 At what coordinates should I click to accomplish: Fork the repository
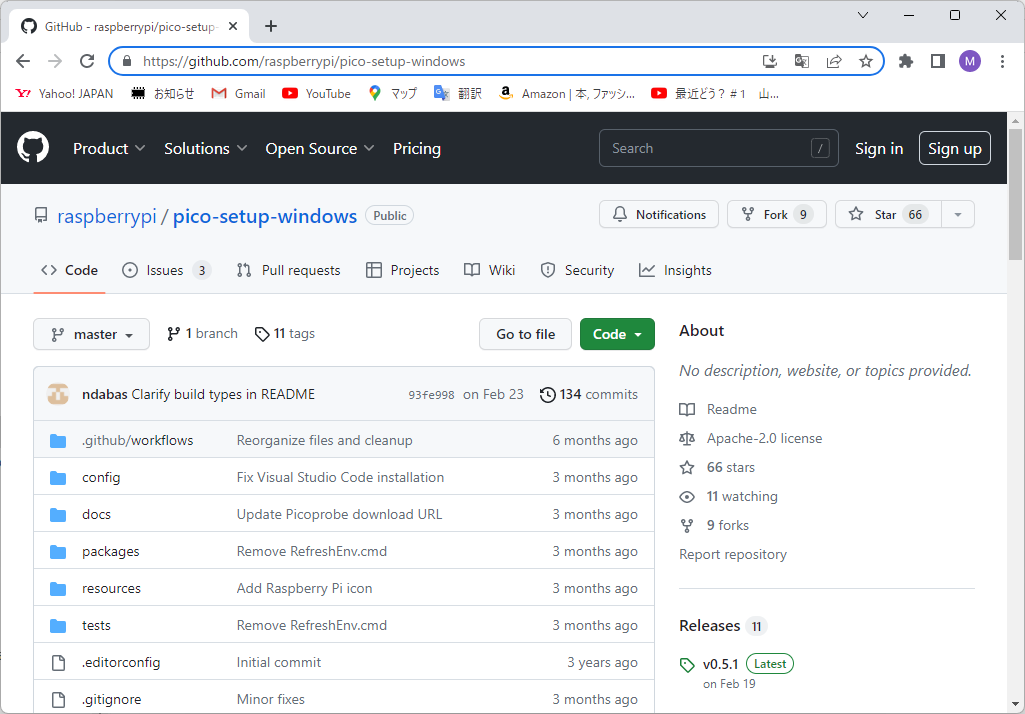(777, 214)
